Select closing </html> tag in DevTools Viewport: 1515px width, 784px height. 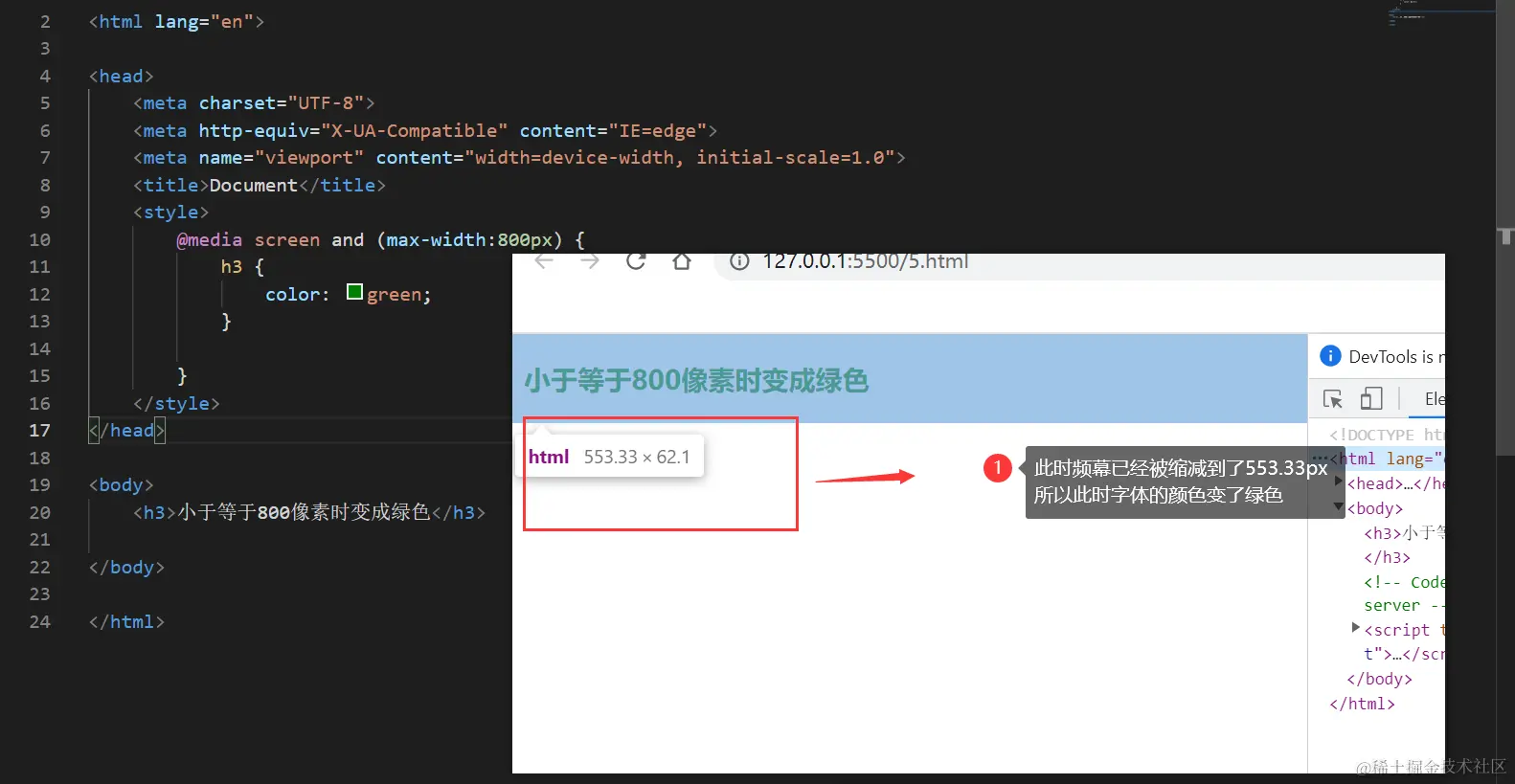point(1362,704)
